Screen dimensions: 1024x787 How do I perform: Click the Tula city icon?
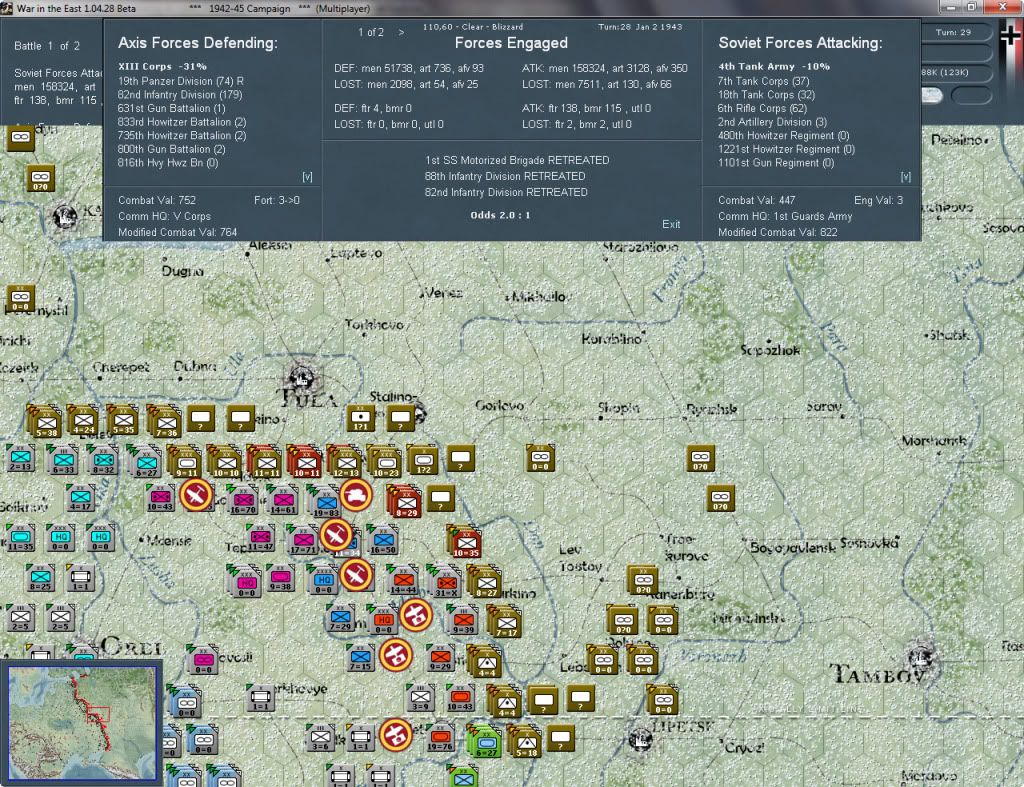pyautogui.click(x=301, y=377)
